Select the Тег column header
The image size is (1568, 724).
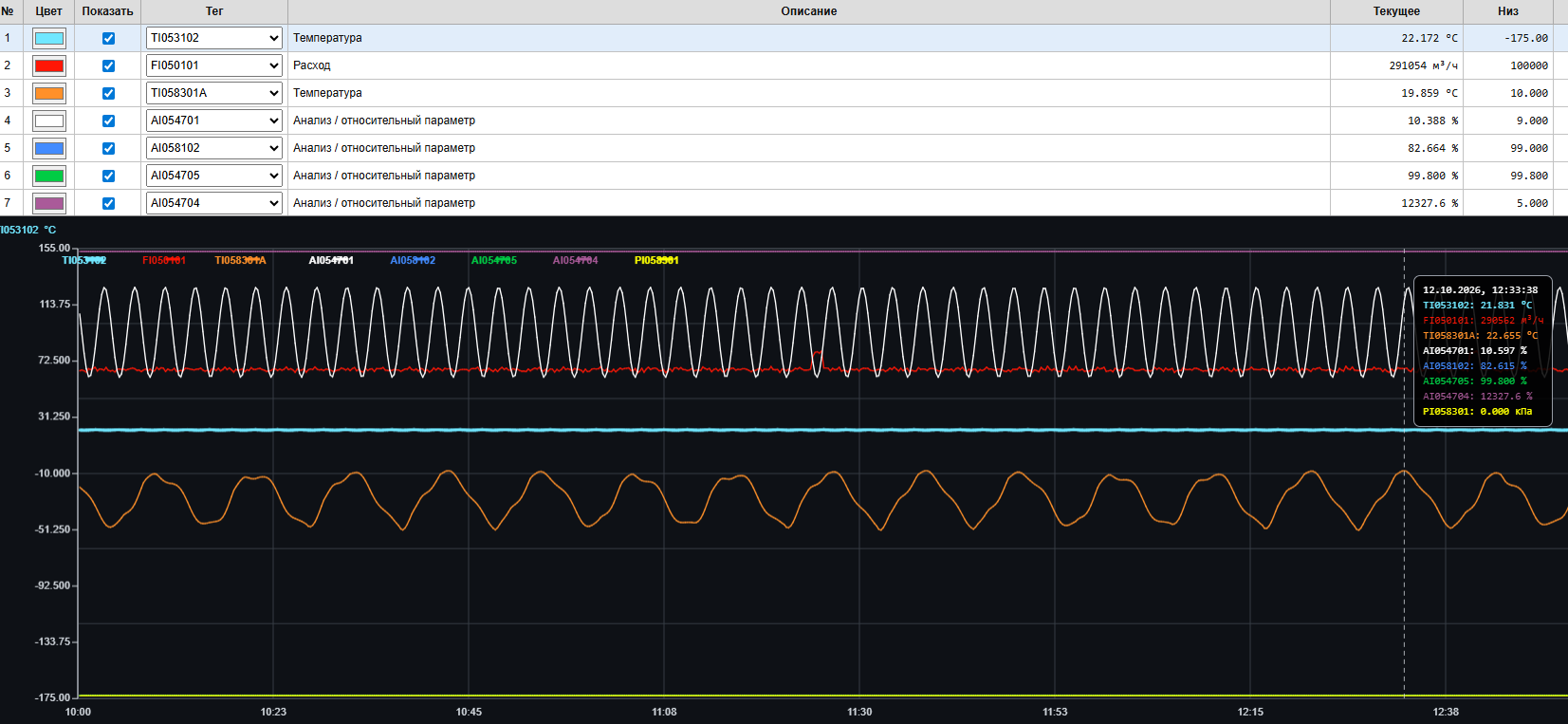(214, 11)
